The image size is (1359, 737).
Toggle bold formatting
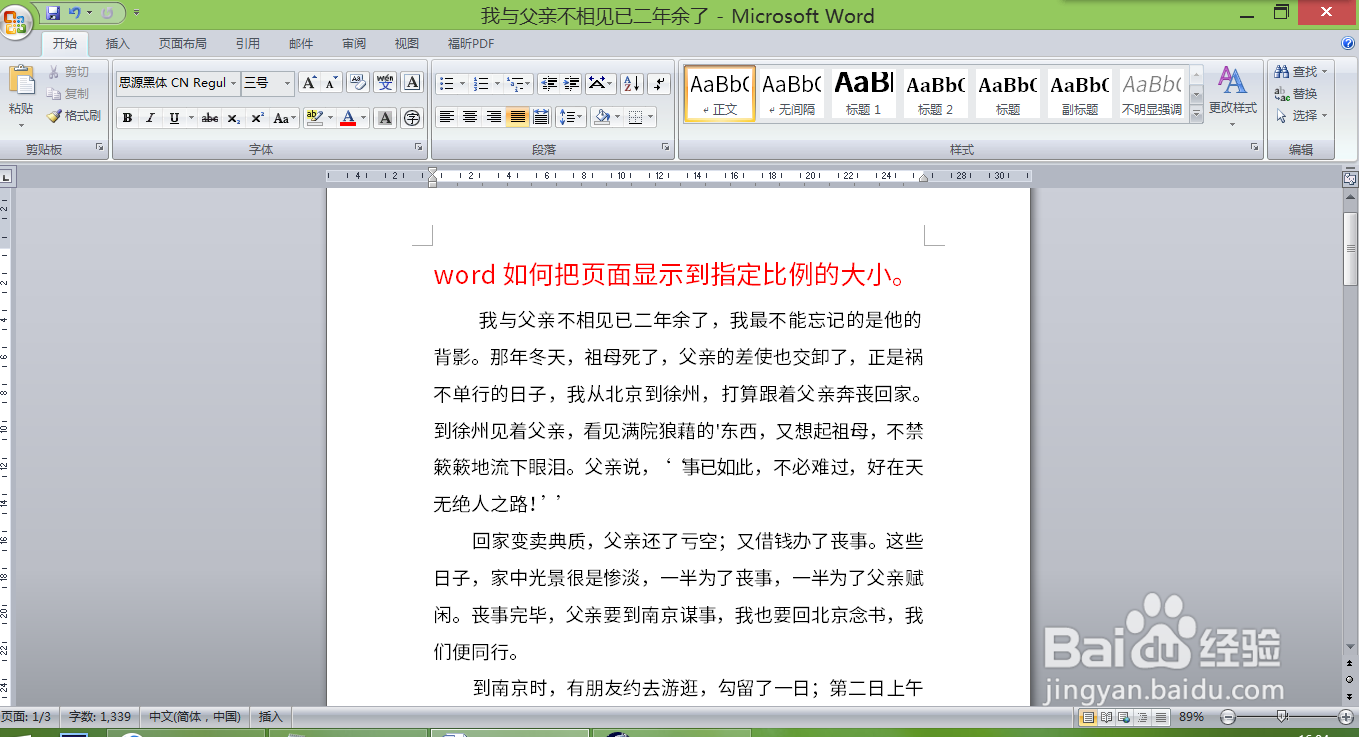pos(129,118)
